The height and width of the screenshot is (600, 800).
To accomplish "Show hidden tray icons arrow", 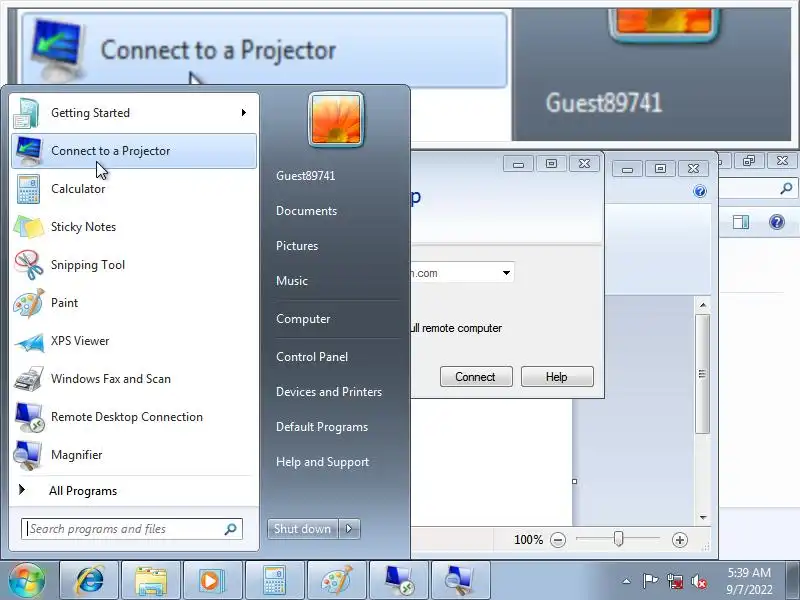I will point(627,581).
